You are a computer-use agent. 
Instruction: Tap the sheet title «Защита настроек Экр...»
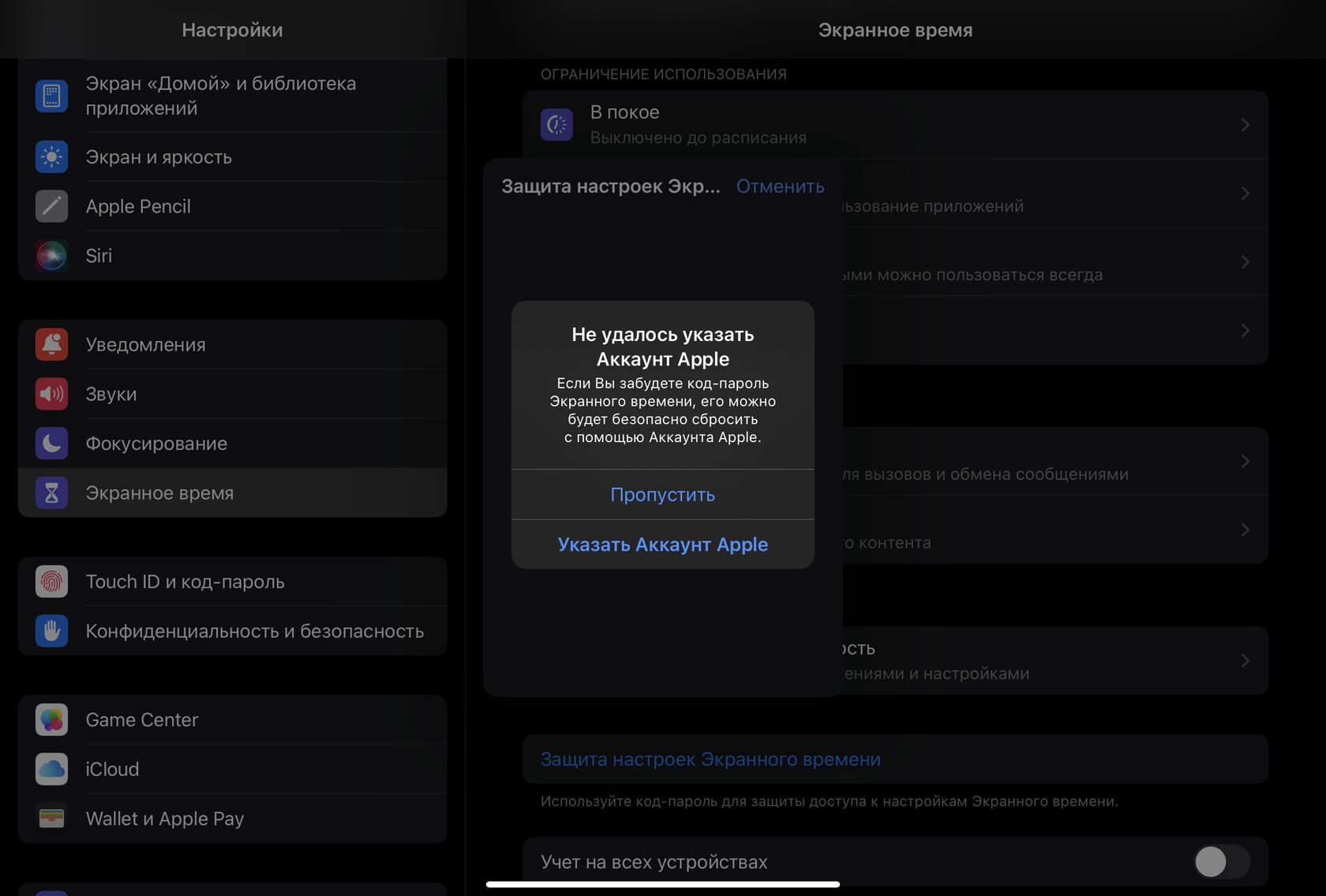[x=611, y=186]
